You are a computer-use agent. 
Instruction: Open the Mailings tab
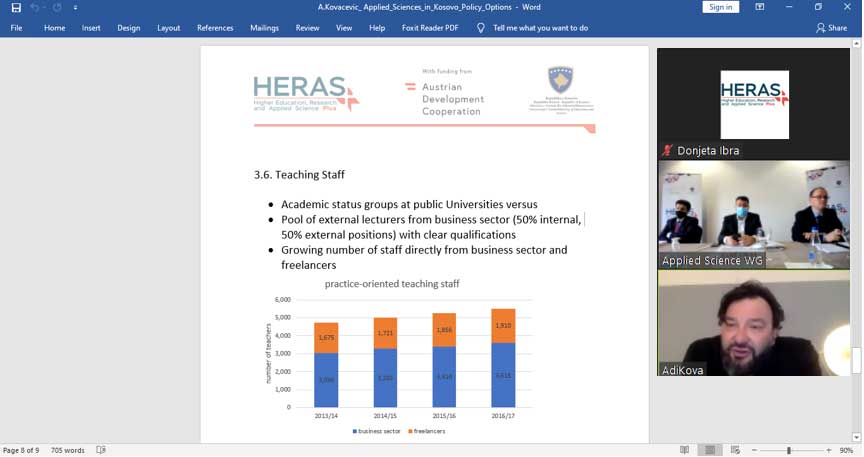coord(264,28)
